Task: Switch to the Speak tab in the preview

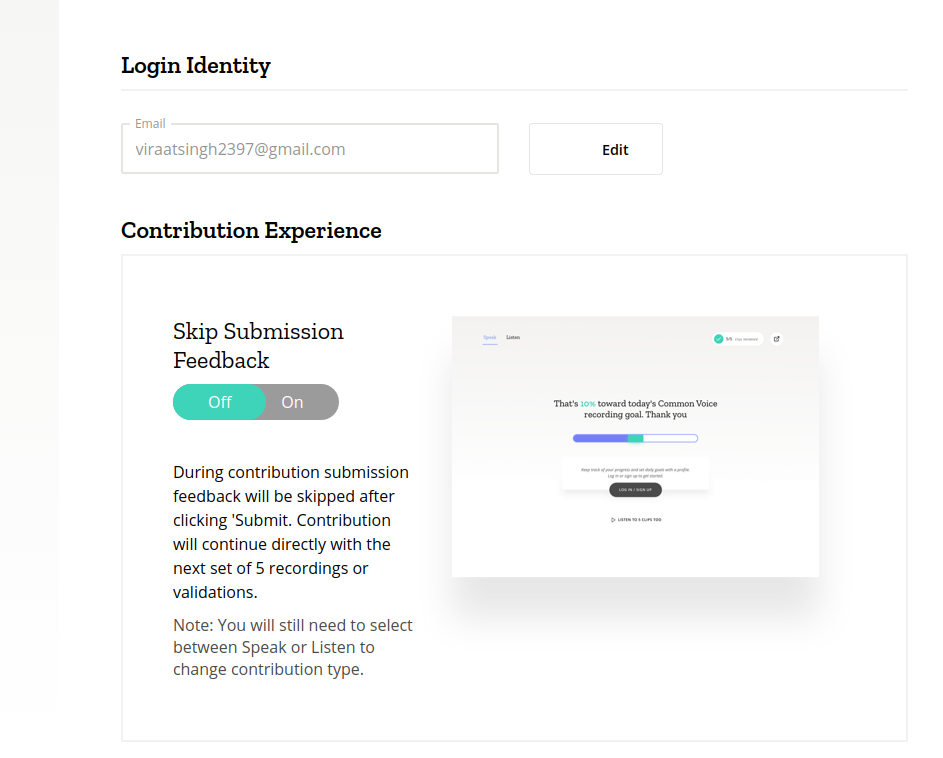Action: coord(489,338)
